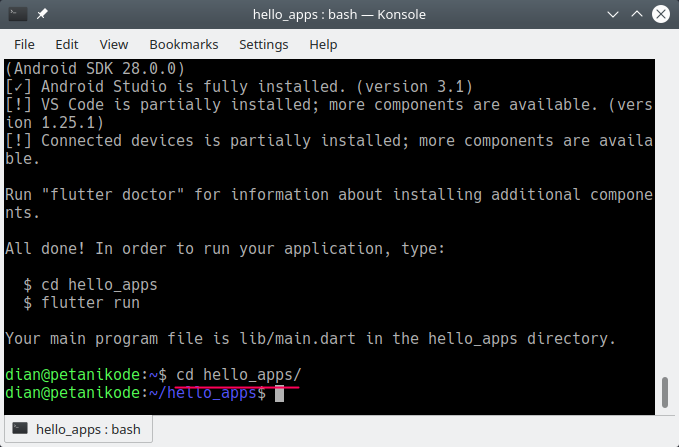Click the terminal icon on the bash tab
This screenshot has height=447, width=679.
[20, 430]
